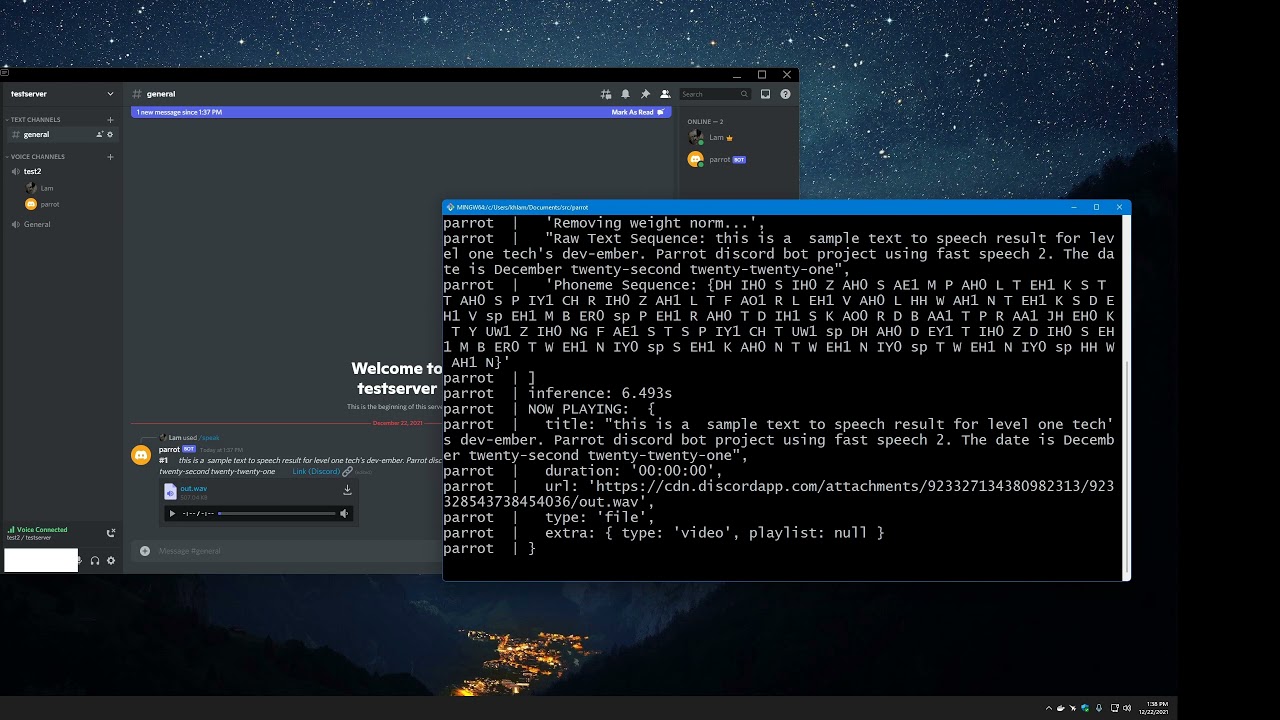Click the plus to create text channel
This screenshot has width=1280, height=720.
point(110,120)
